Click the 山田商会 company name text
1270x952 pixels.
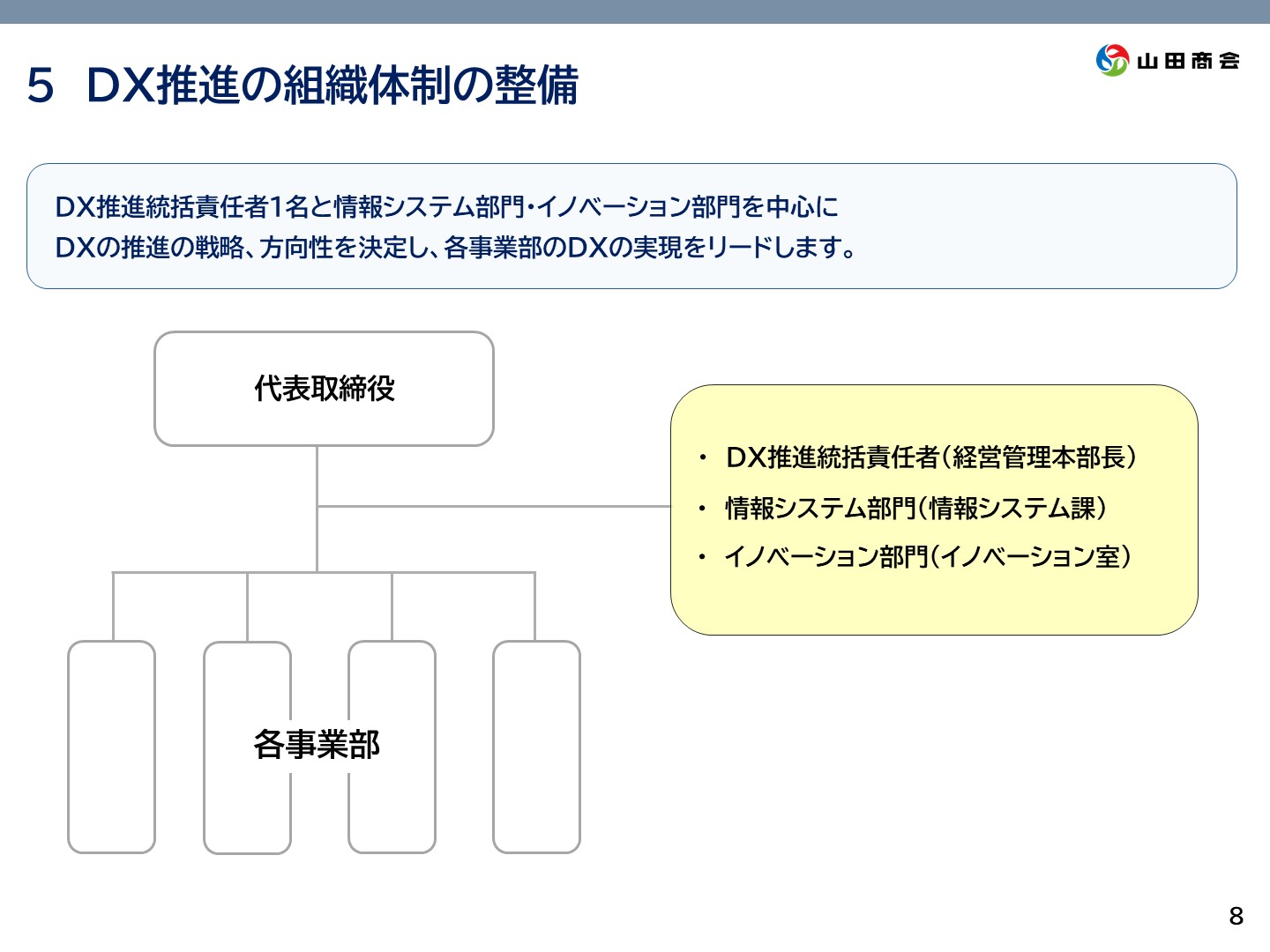coord(1189,61)
